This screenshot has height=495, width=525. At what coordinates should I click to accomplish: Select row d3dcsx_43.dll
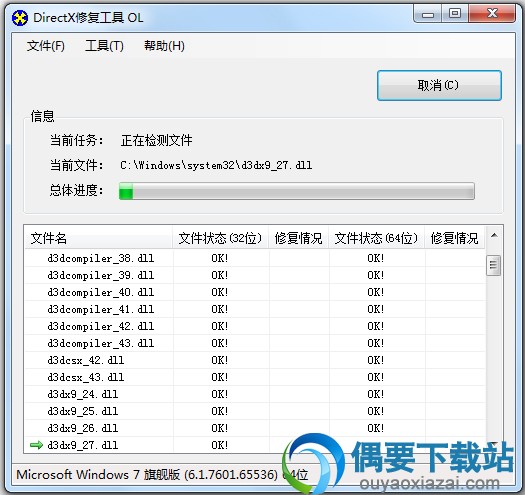pyautogui.click(x=255, y=377)
